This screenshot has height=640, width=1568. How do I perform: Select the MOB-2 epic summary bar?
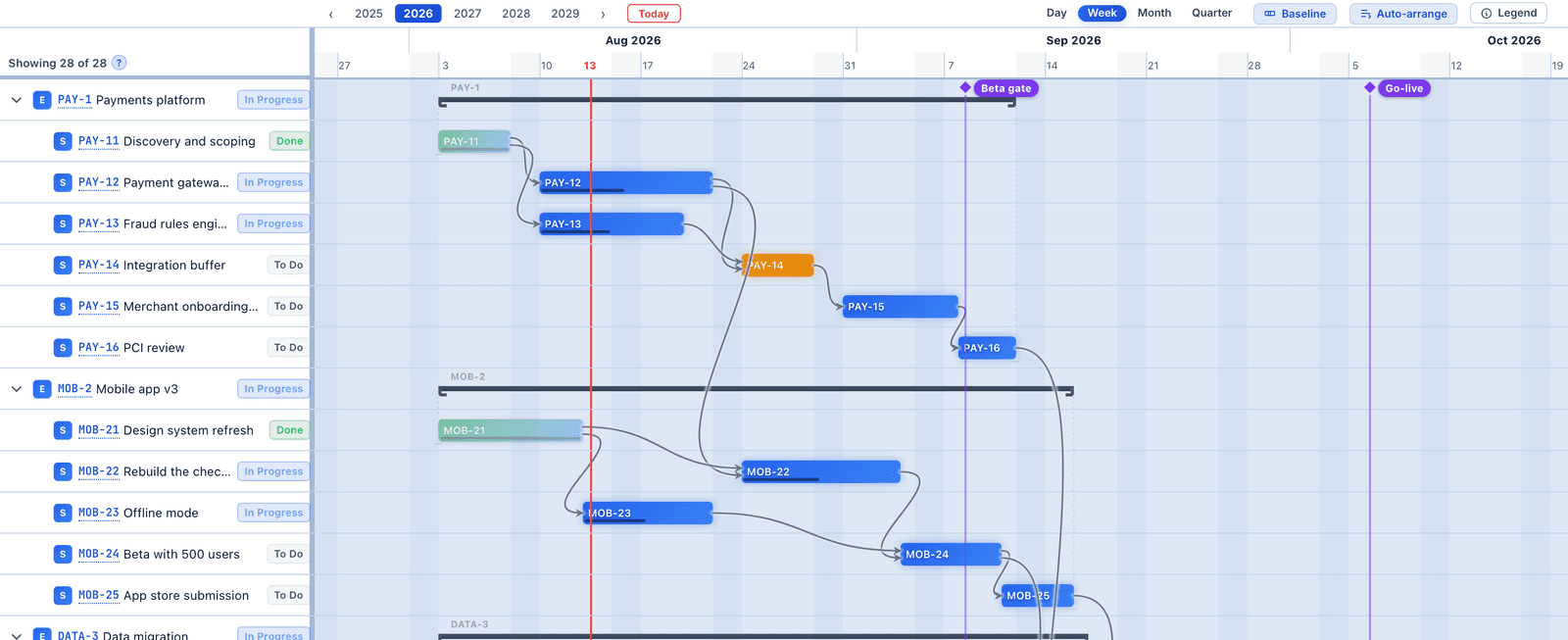[x=756, y=389]
